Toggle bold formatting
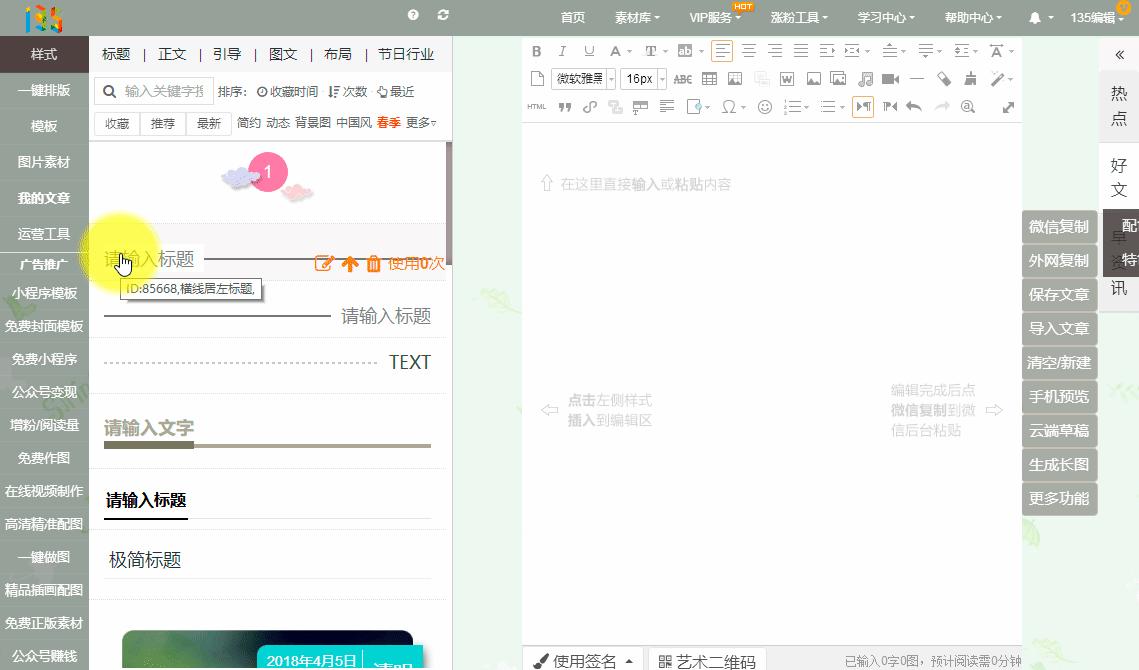This screenshot has height=670, width=1139. pos(537,51)
